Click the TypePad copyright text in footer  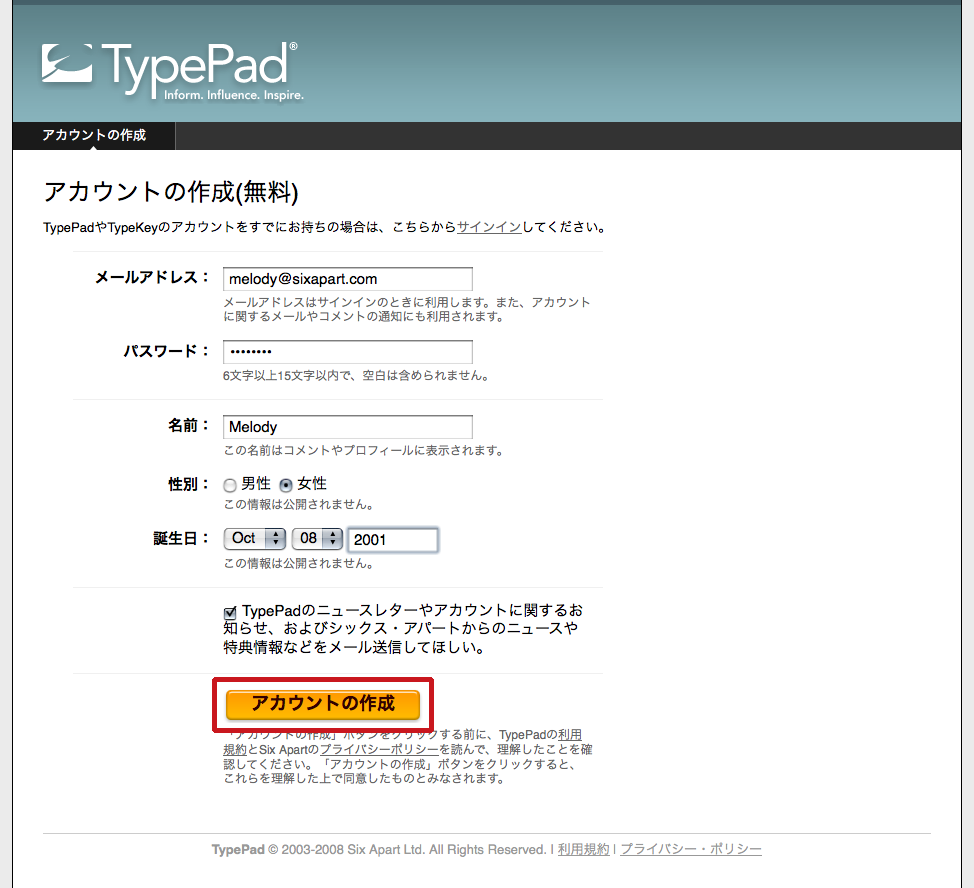(378, 849)
